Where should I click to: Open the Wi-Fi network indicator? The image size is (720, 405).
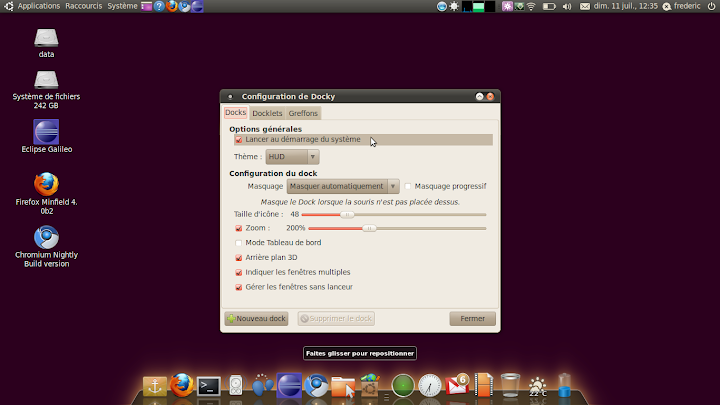tap(531, 6)
